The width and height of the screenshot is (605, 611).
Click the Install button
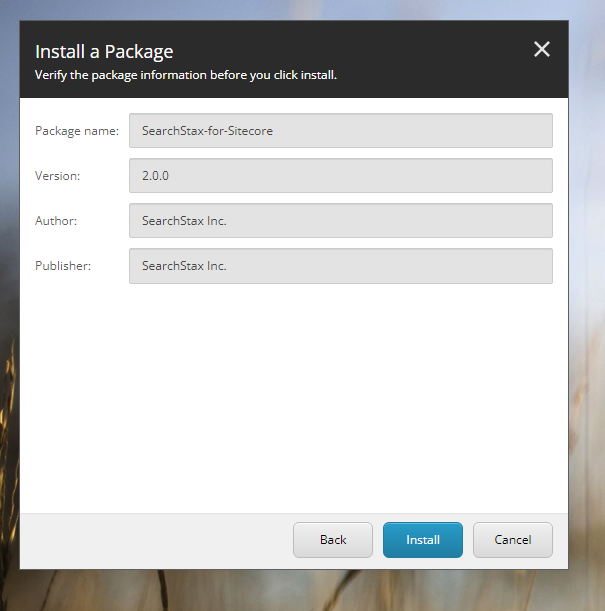coord(422,540)
